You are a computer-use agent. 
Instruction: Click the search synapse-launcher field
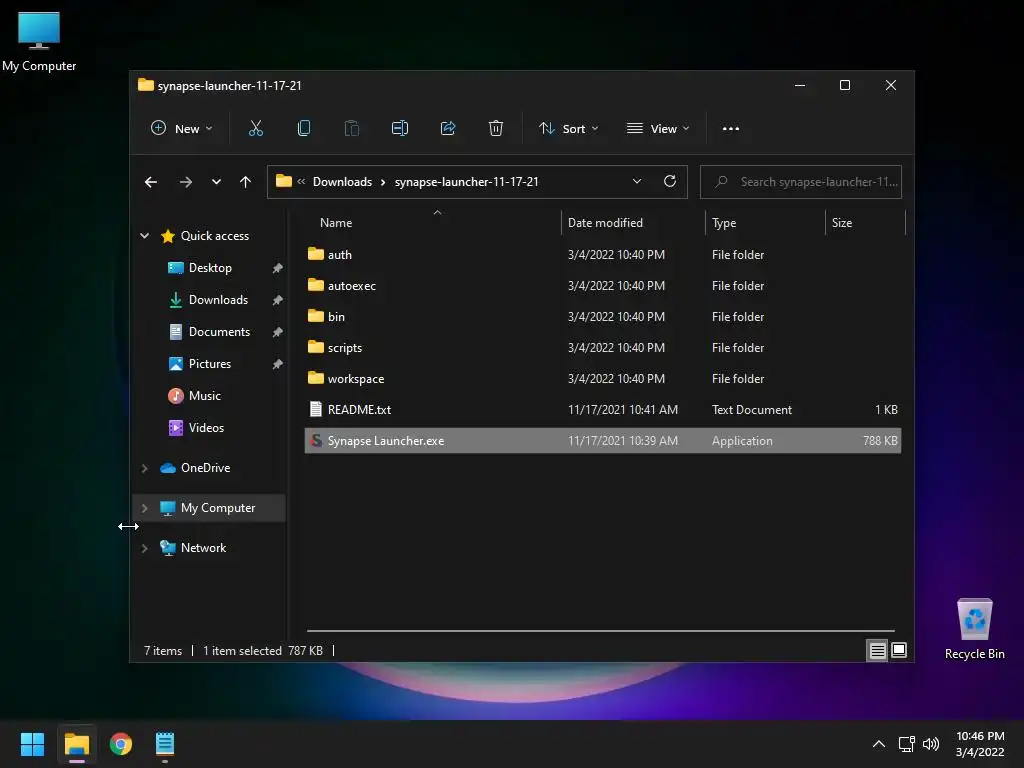[x=801, y=182]
